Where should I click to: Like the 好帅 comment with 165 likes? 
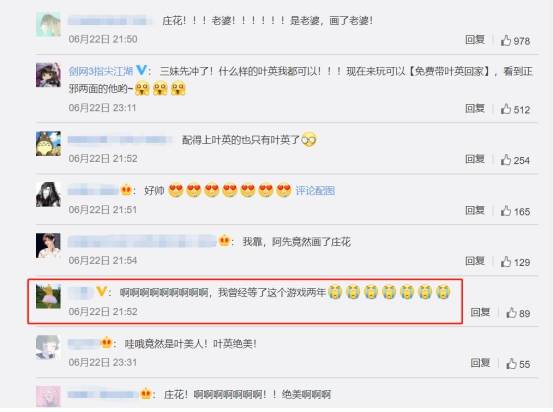point(506,211)
